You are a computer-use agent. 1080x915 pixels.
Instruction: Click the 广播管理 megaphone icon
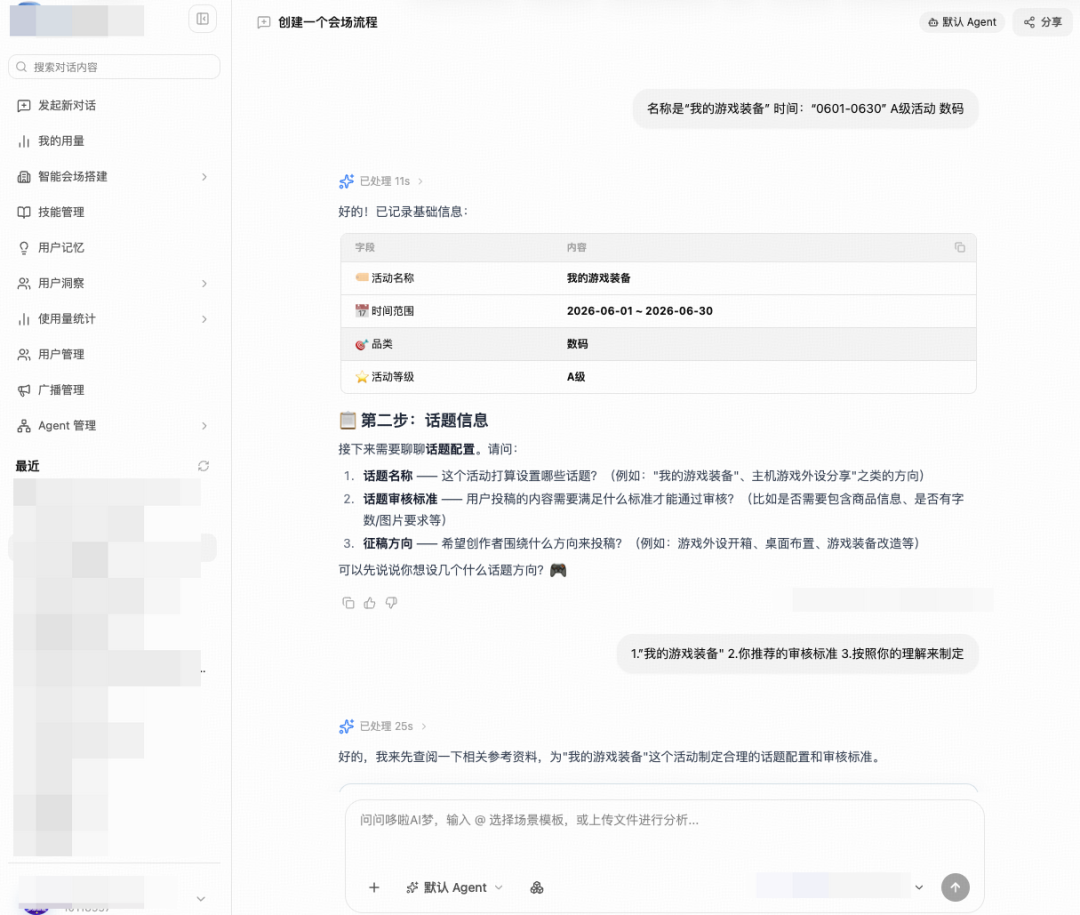23,390
